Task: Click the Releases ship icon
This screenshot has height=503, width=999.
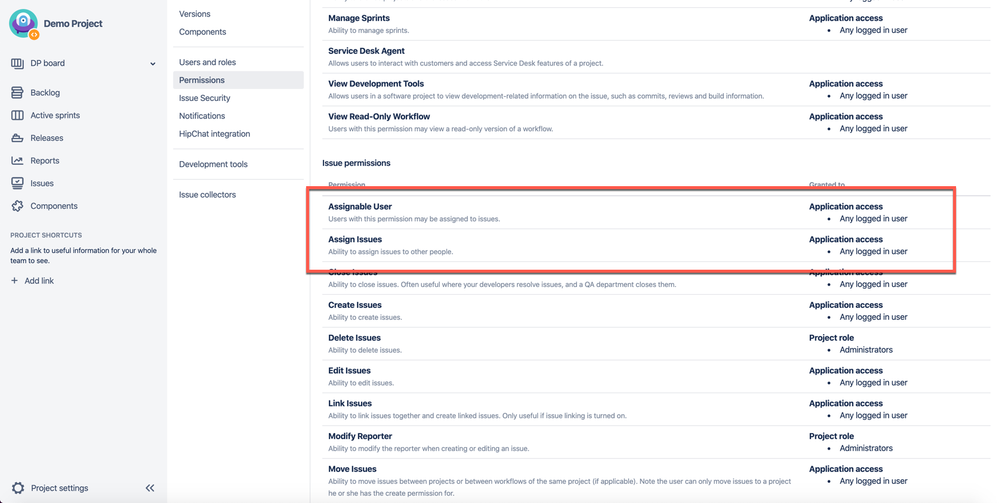Action: [17, 138]
